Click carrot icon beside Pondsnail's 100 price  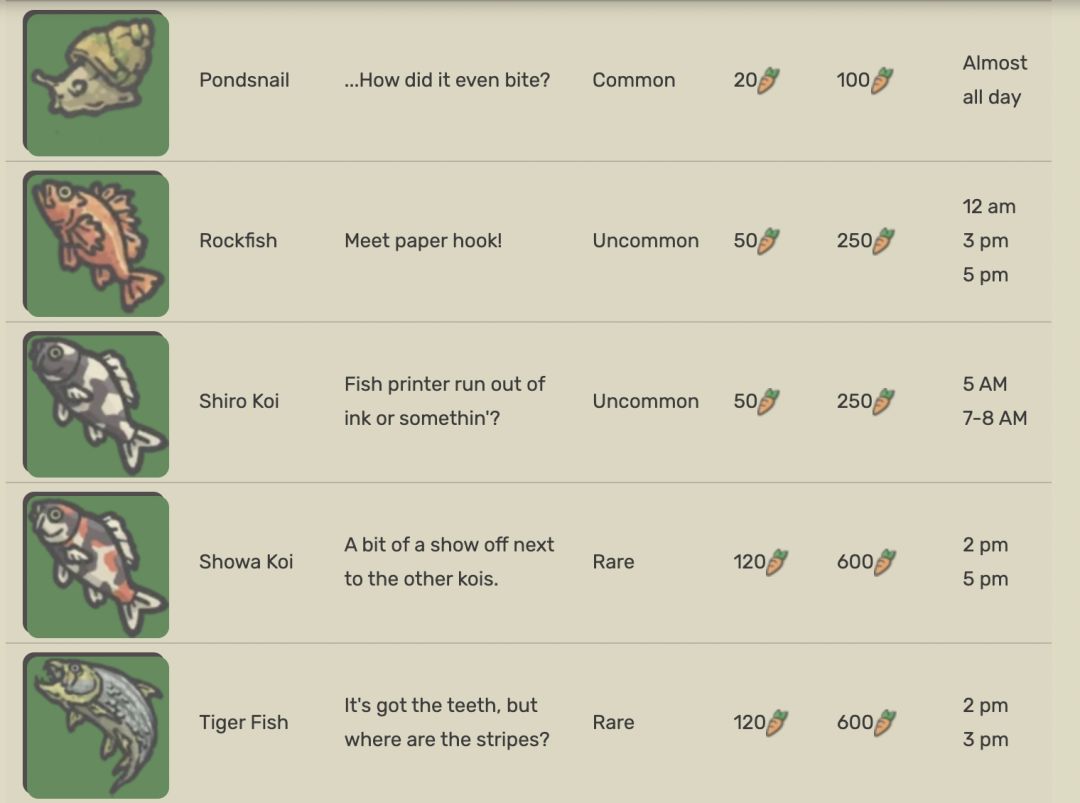[882, 80]
